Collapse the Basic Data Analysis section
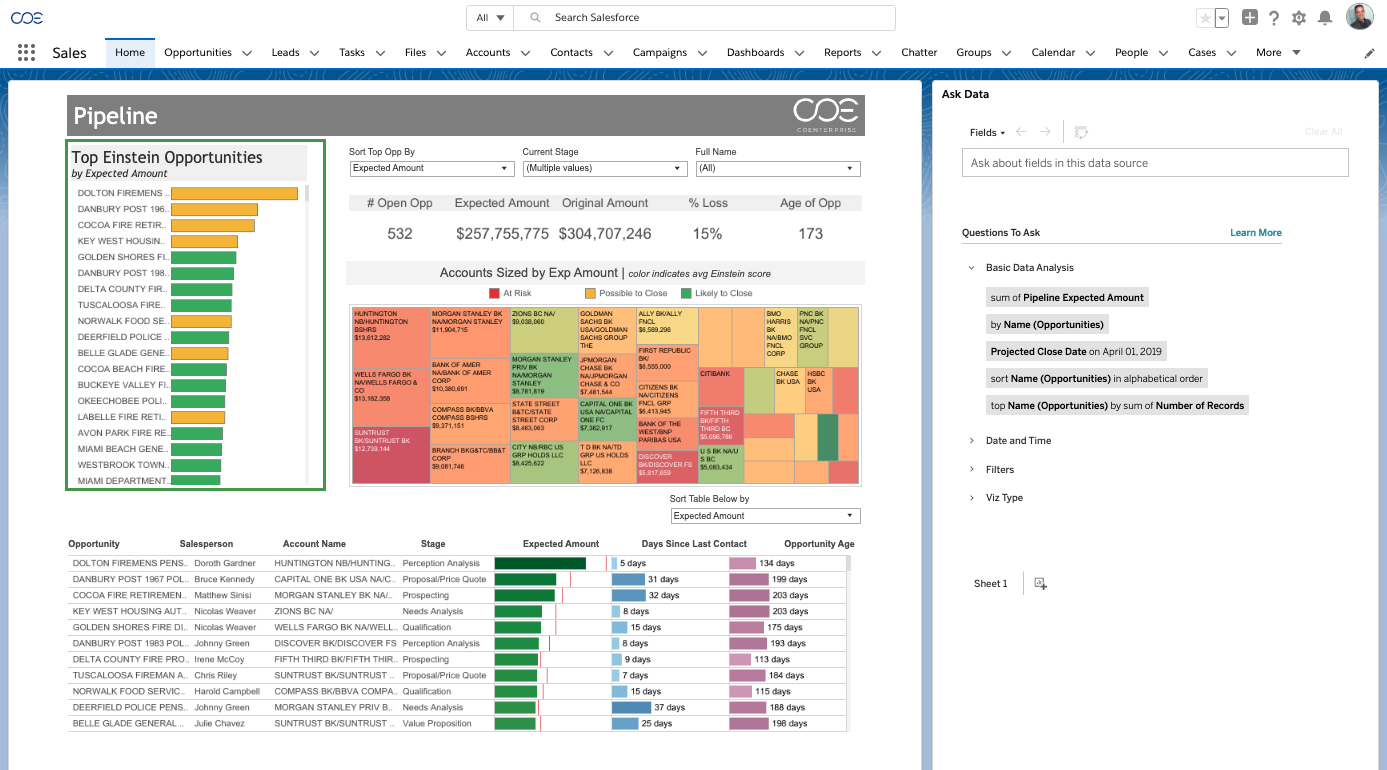 972,268
